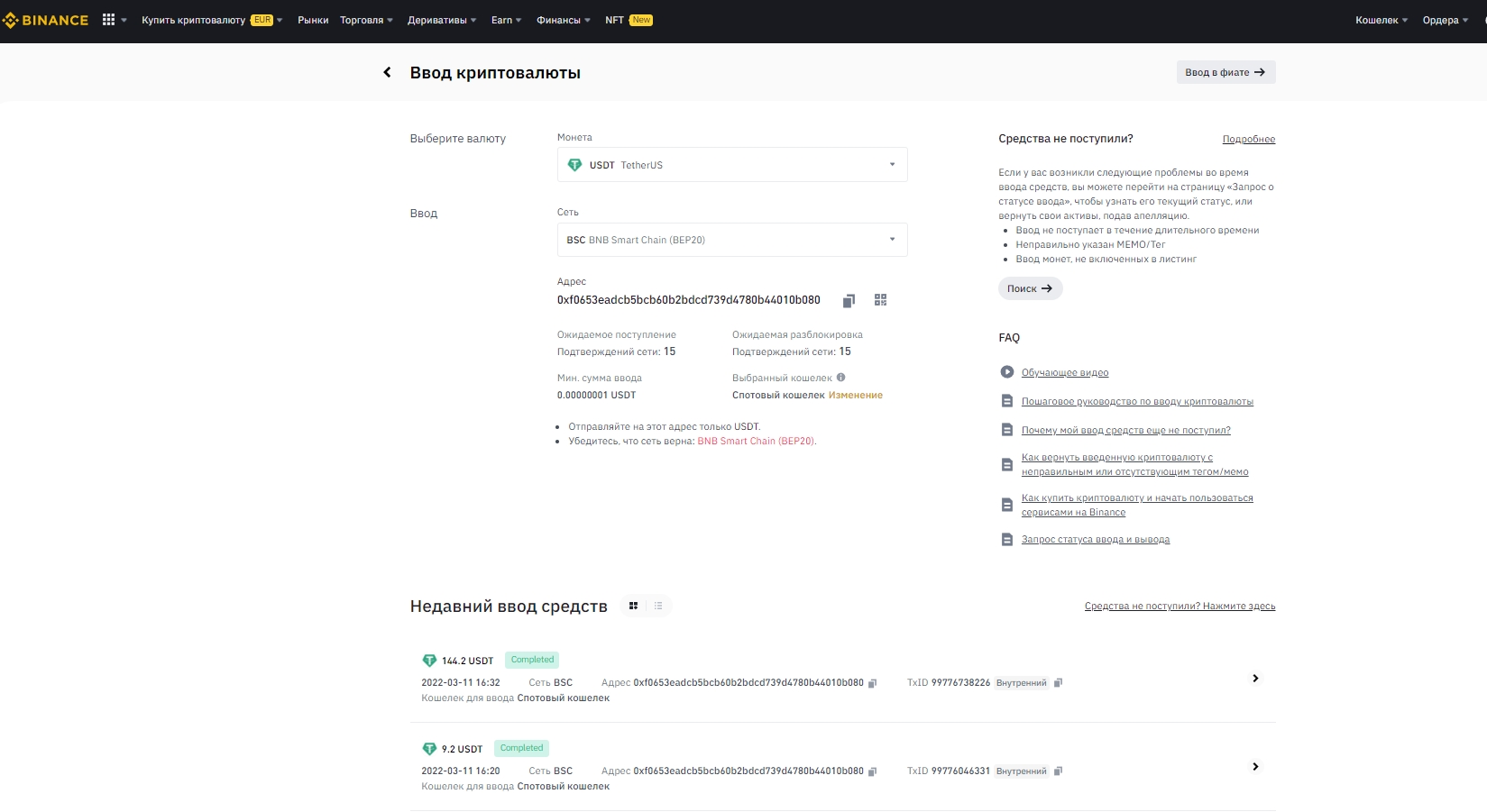The height and width of the screenshot is (812, 1487).
Task: Expand the Earn menu
Action: (506, 20)
